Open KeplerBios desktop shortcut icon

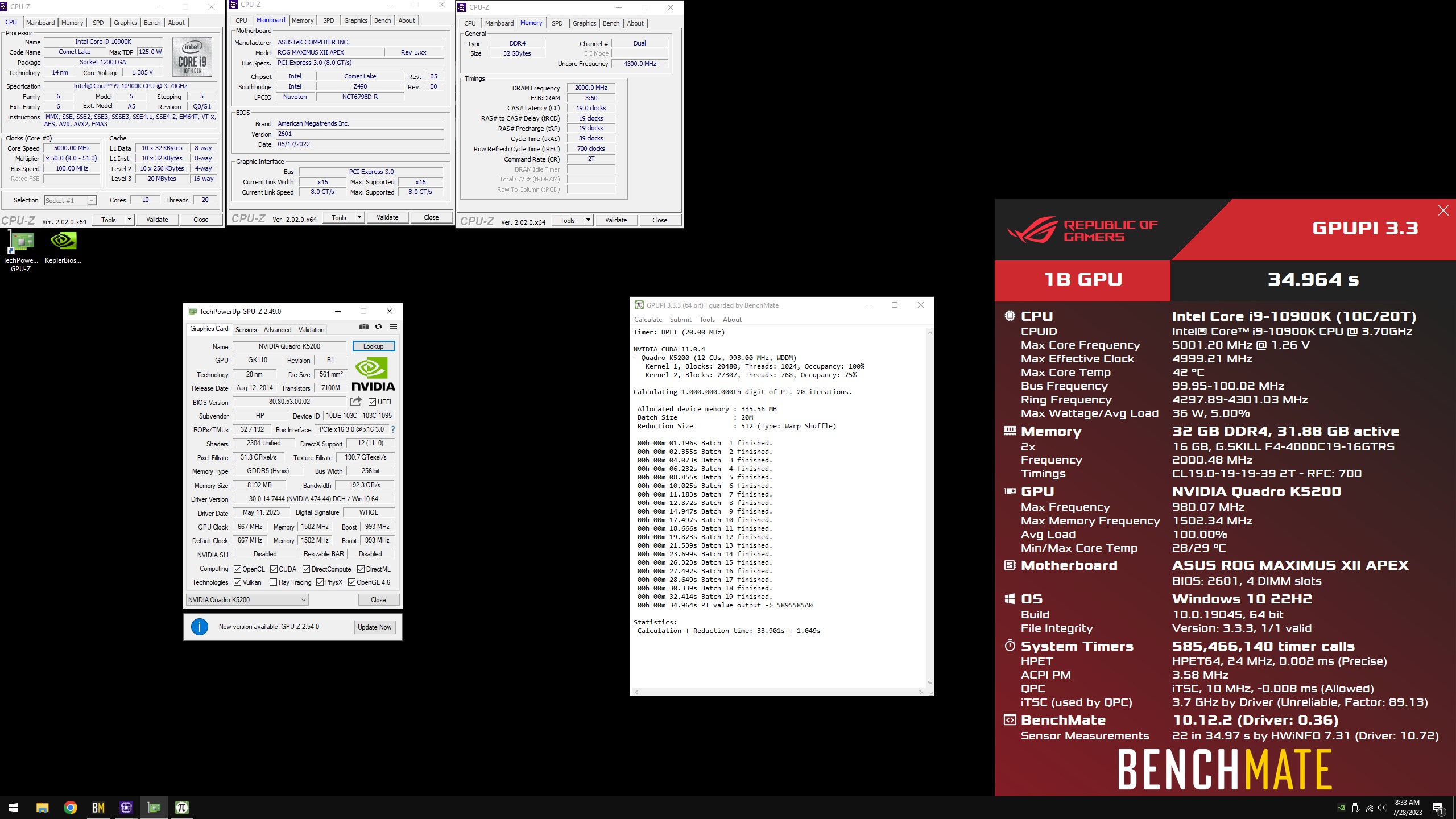tap(63, 248)
